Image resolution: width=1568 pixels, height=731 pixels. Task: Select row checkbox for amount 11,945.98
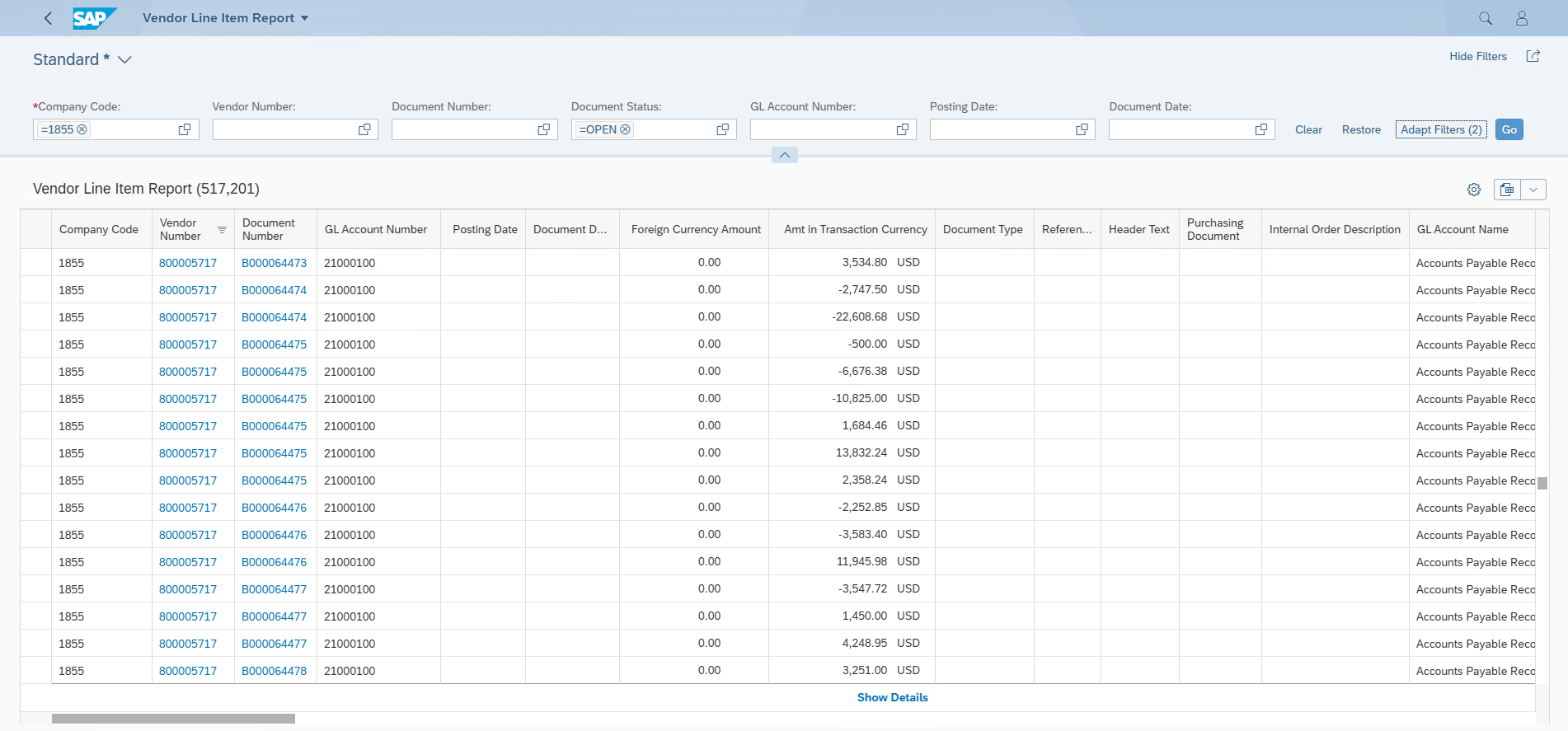pos(36,562)
